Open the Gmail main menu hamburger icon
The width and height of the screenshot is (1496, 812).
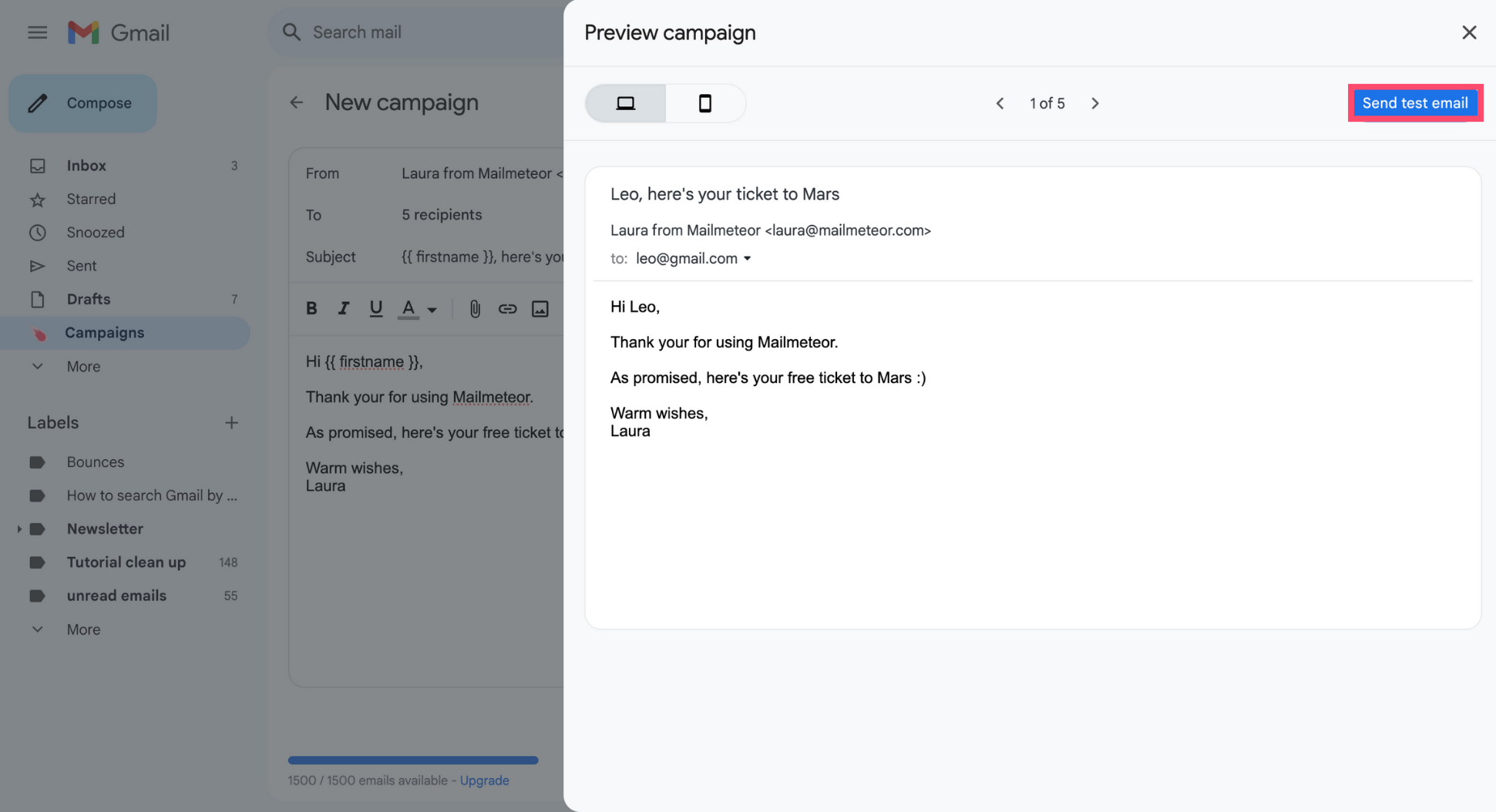[x=37, y=32]
